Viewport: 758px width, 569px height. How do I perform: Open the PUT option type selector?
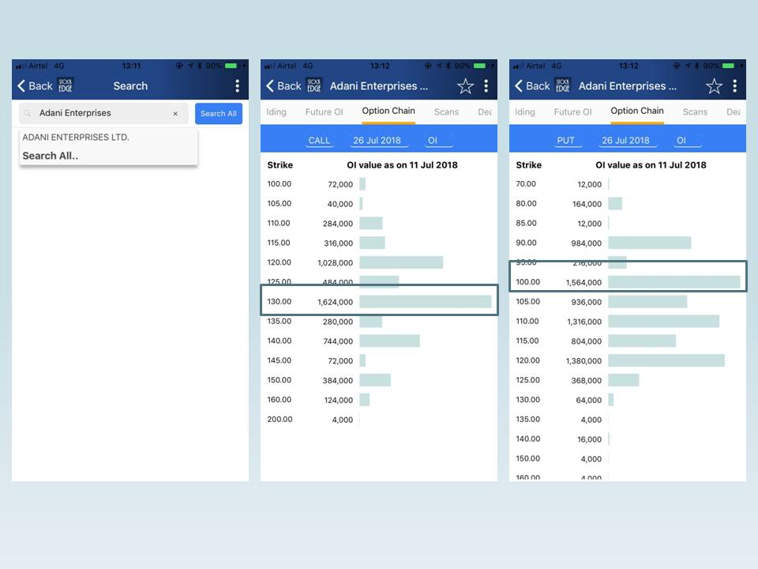coord(566,140)
